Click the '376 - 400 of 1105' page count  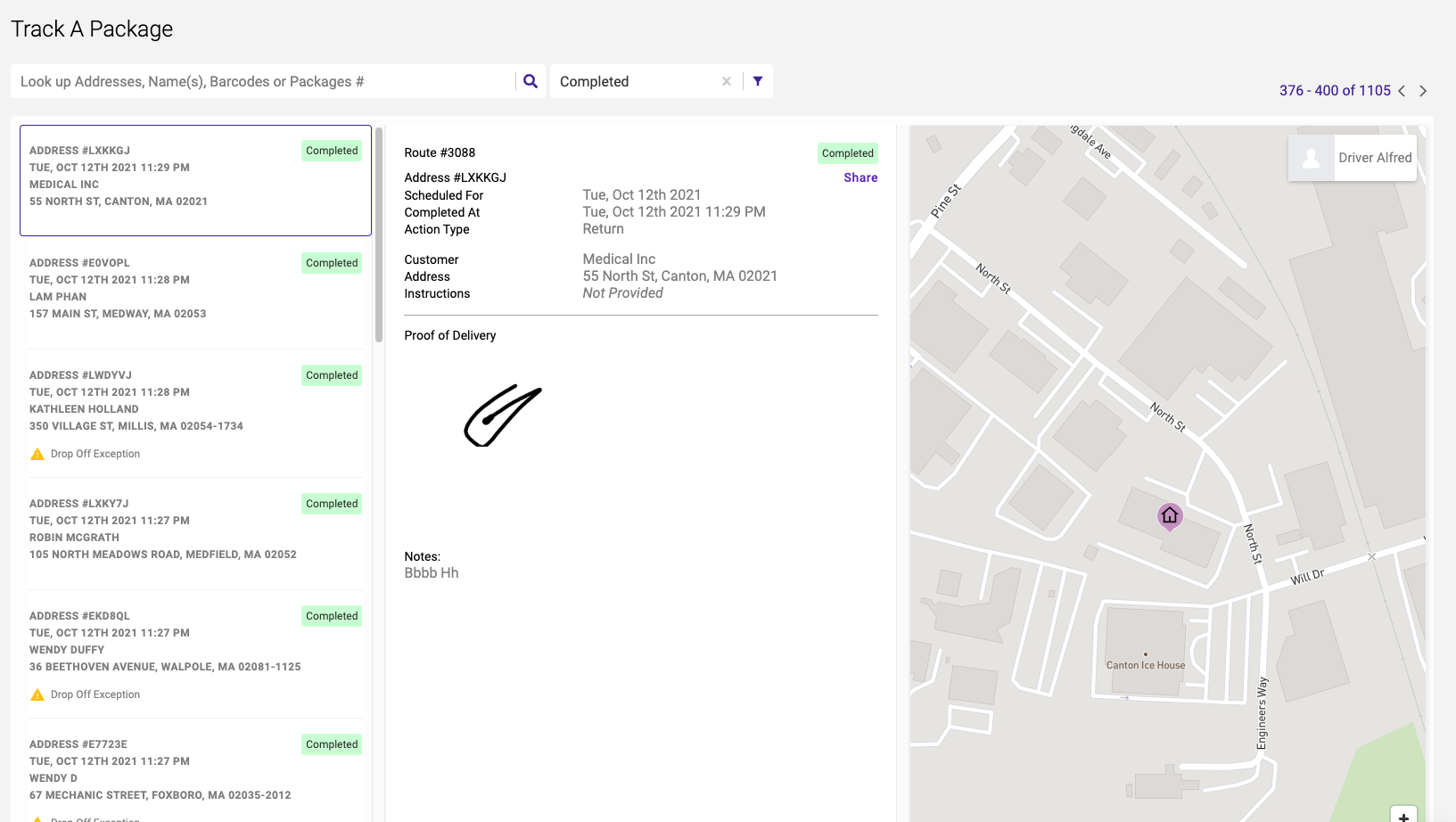pyautogui.click(x=1335, y=91)
